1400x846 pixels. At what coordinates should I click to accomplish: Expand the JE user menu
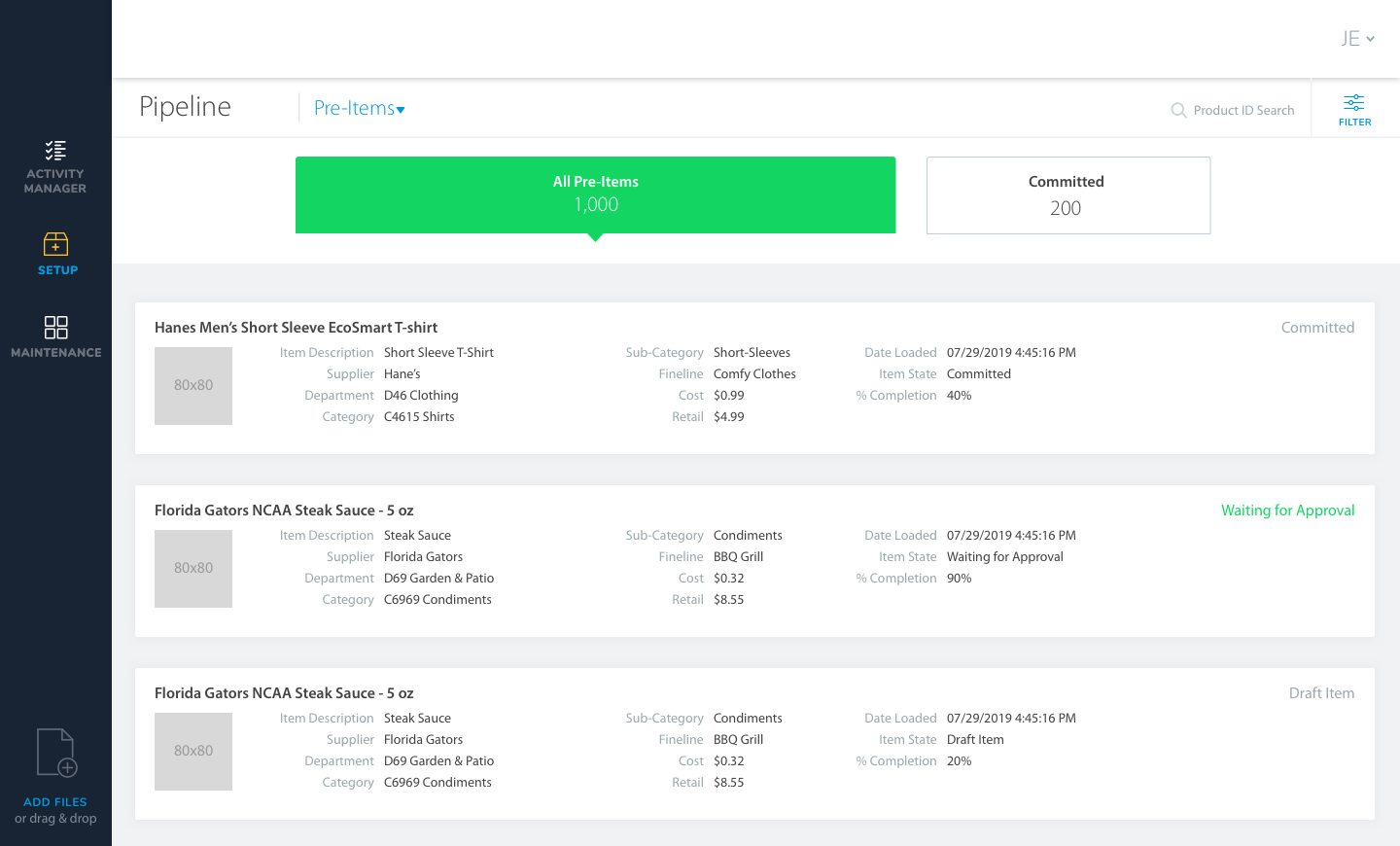pos(1357,39)
